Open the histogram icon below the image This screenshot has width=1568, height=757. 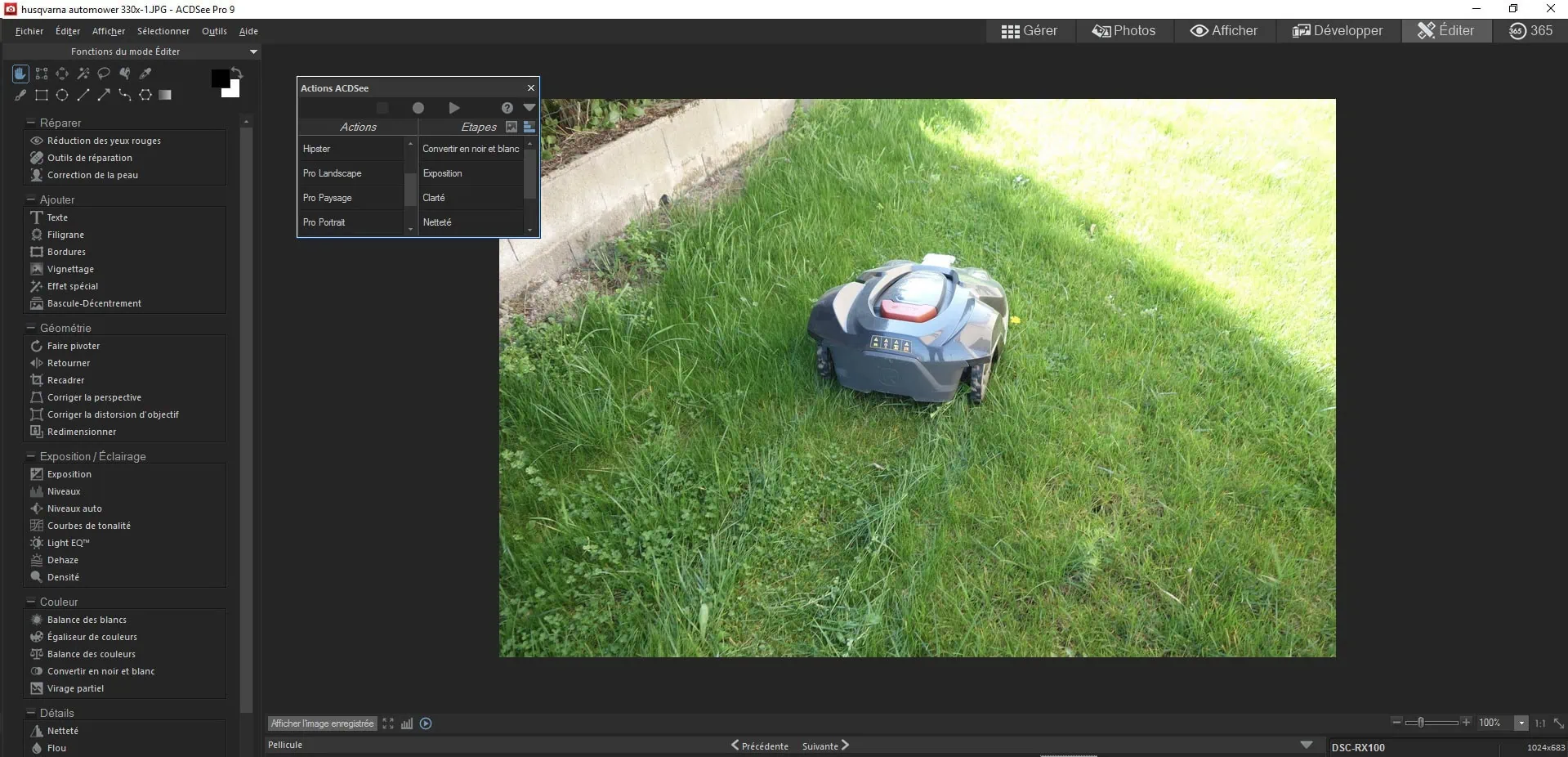coord(407,723)
